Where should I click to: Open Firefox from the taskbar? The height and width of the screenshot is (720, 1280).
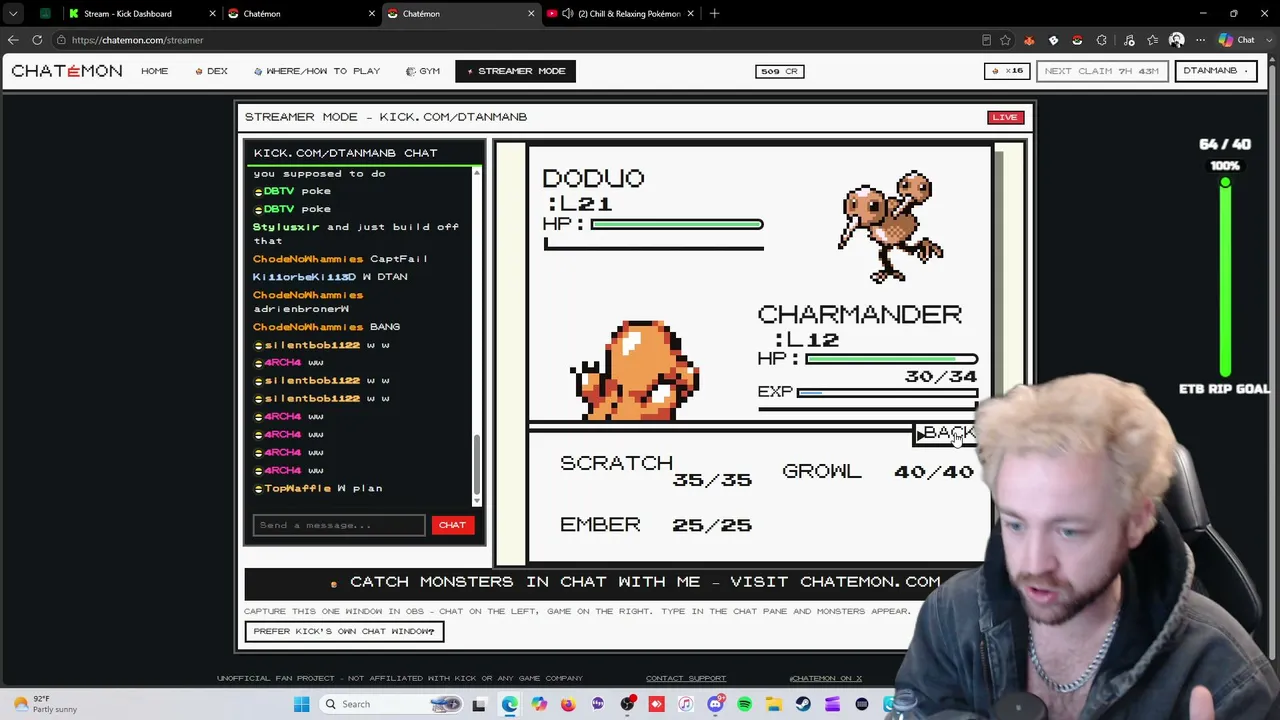568,704
